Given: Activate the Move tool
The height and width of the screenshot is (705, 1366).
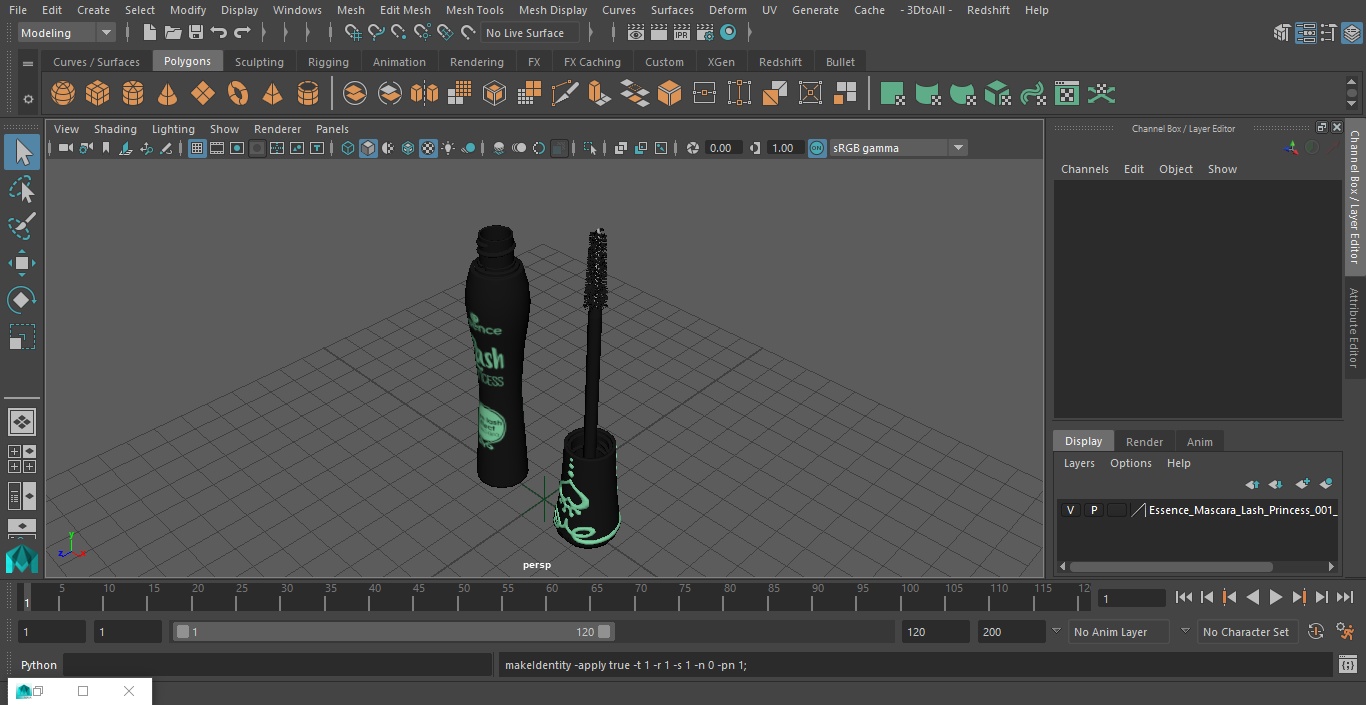Looking at the screenshot, I should [x=22, y=263].
